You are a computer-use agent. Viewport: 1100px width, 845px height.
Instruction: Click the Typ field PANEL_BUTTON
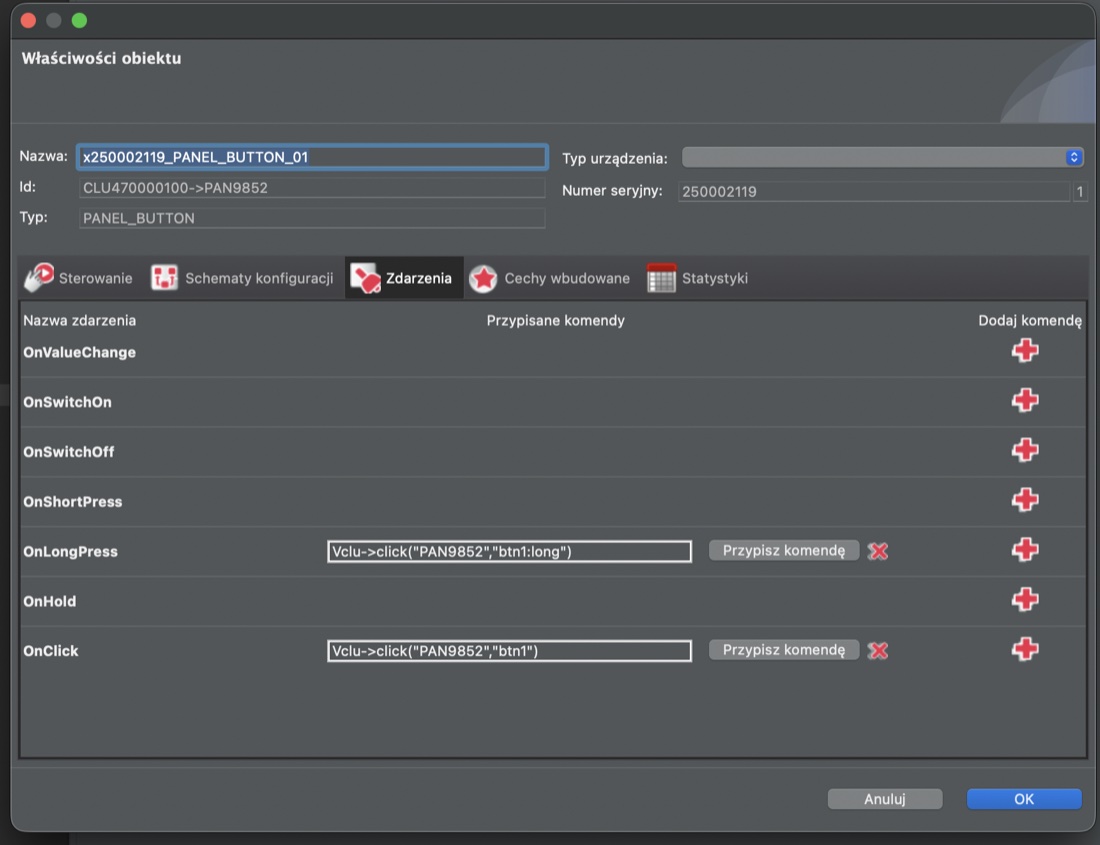pyautogui.click(x=312, y=218)
